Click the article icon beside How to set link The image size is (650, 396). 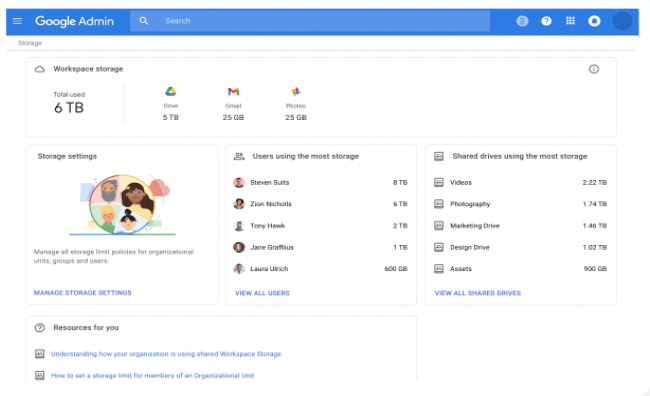point(40,375)
